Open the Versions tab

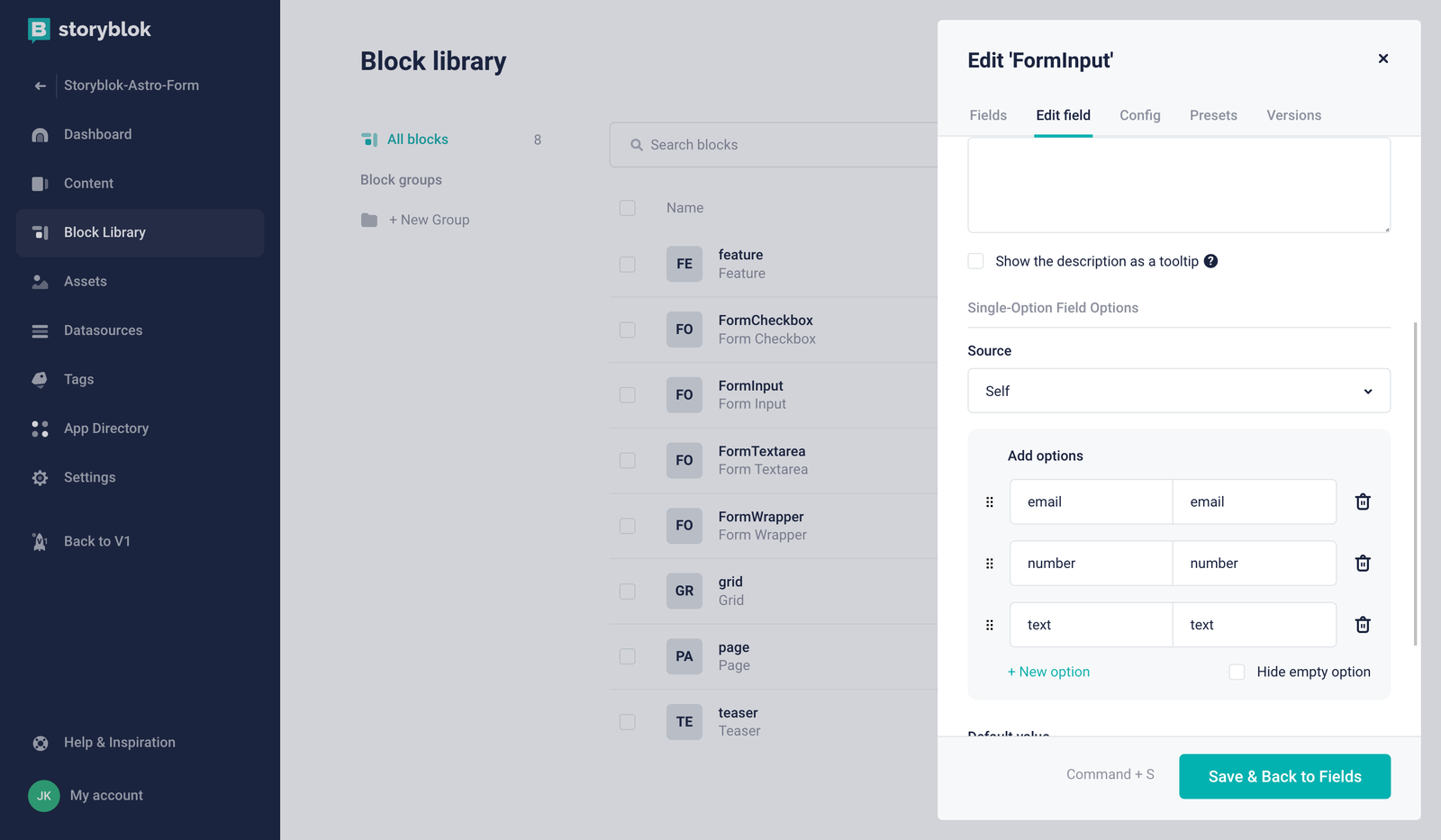tap(1293, 115)
